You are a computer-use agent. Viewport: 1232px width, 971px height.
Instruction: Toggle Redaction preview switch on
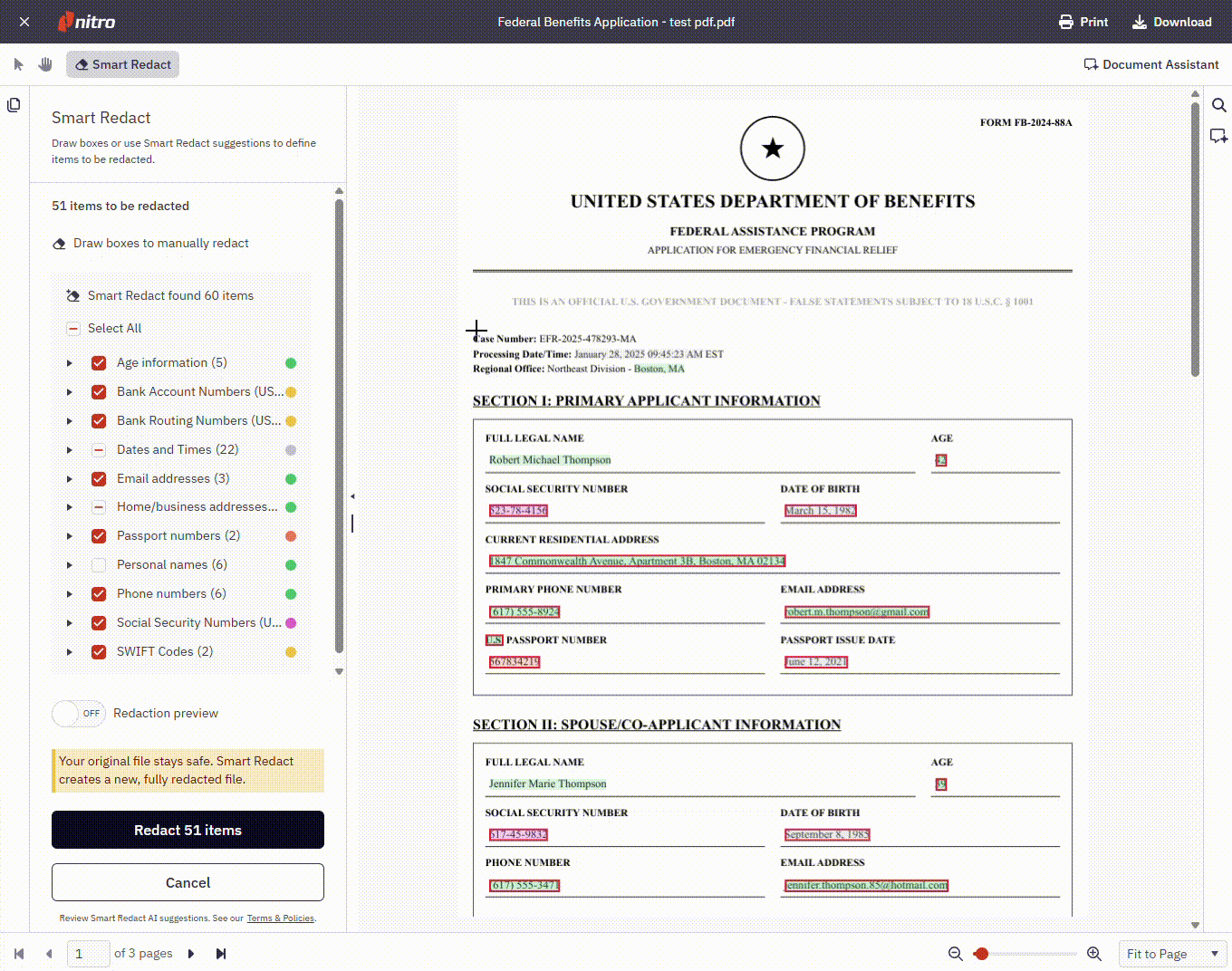click(x=79, y=714)
